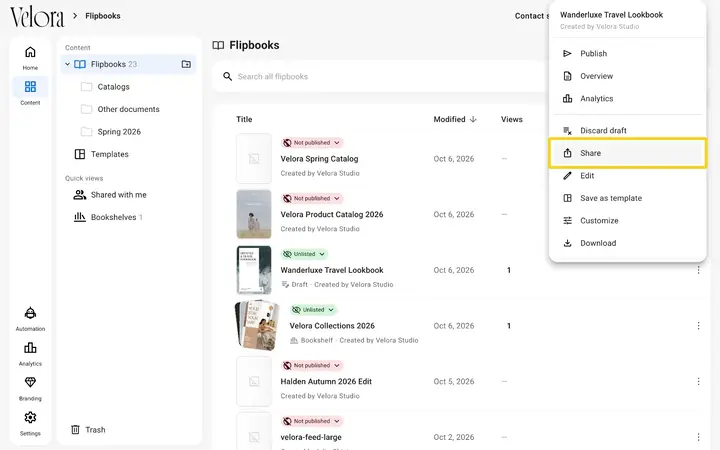This screenshot has height=450, width=720.
Task: Open status dropdown for velora-feed-large
Action: click(x=312, y=421)
